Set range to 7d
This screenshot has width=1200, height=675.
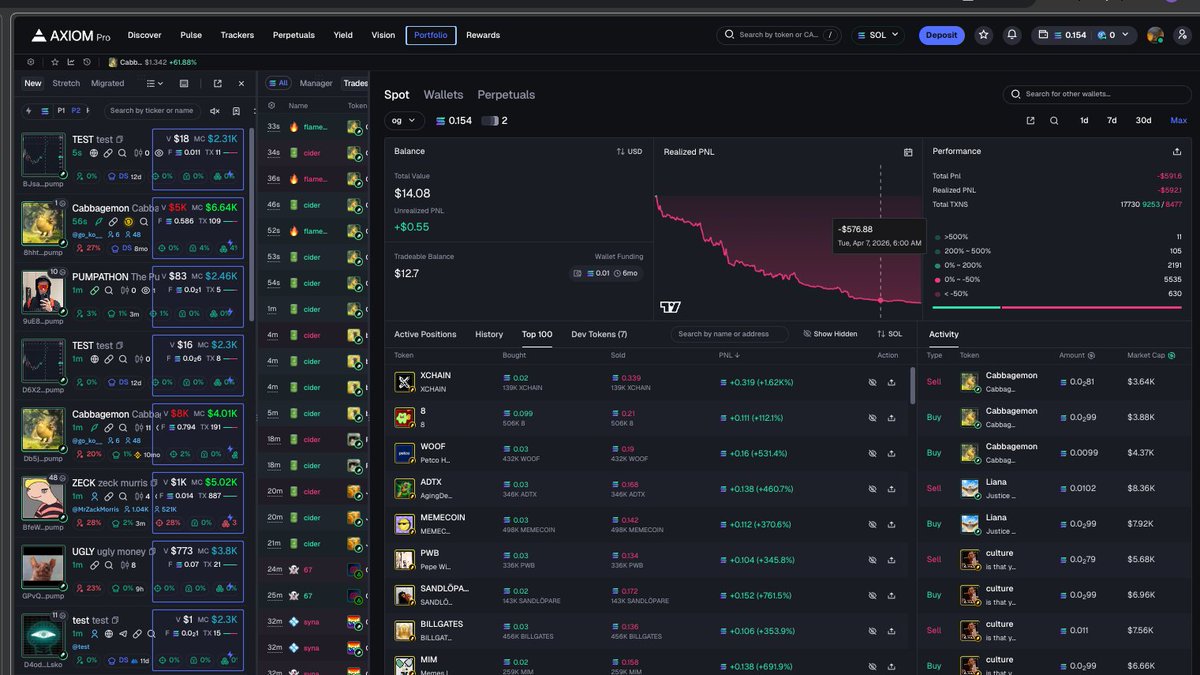tap(1111, 121)
